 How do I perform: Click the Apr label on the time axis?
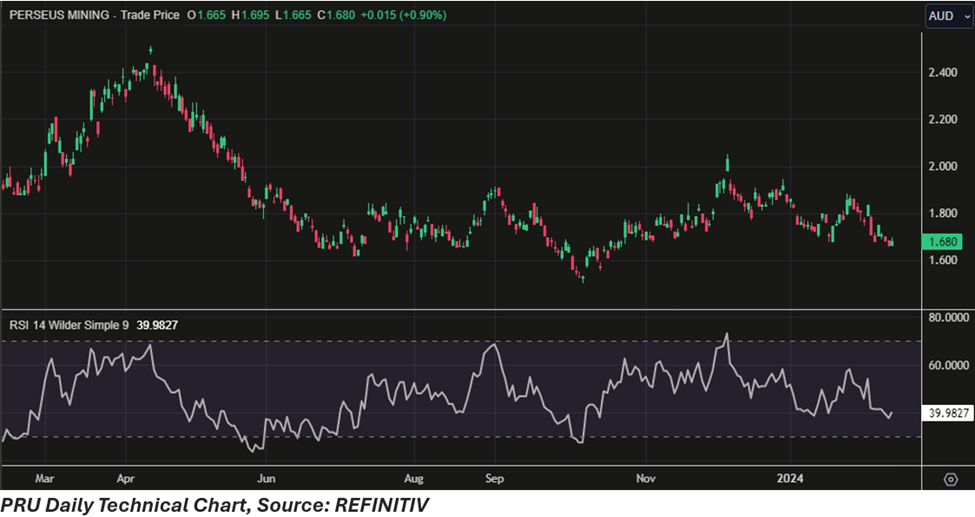coord(125,478)
